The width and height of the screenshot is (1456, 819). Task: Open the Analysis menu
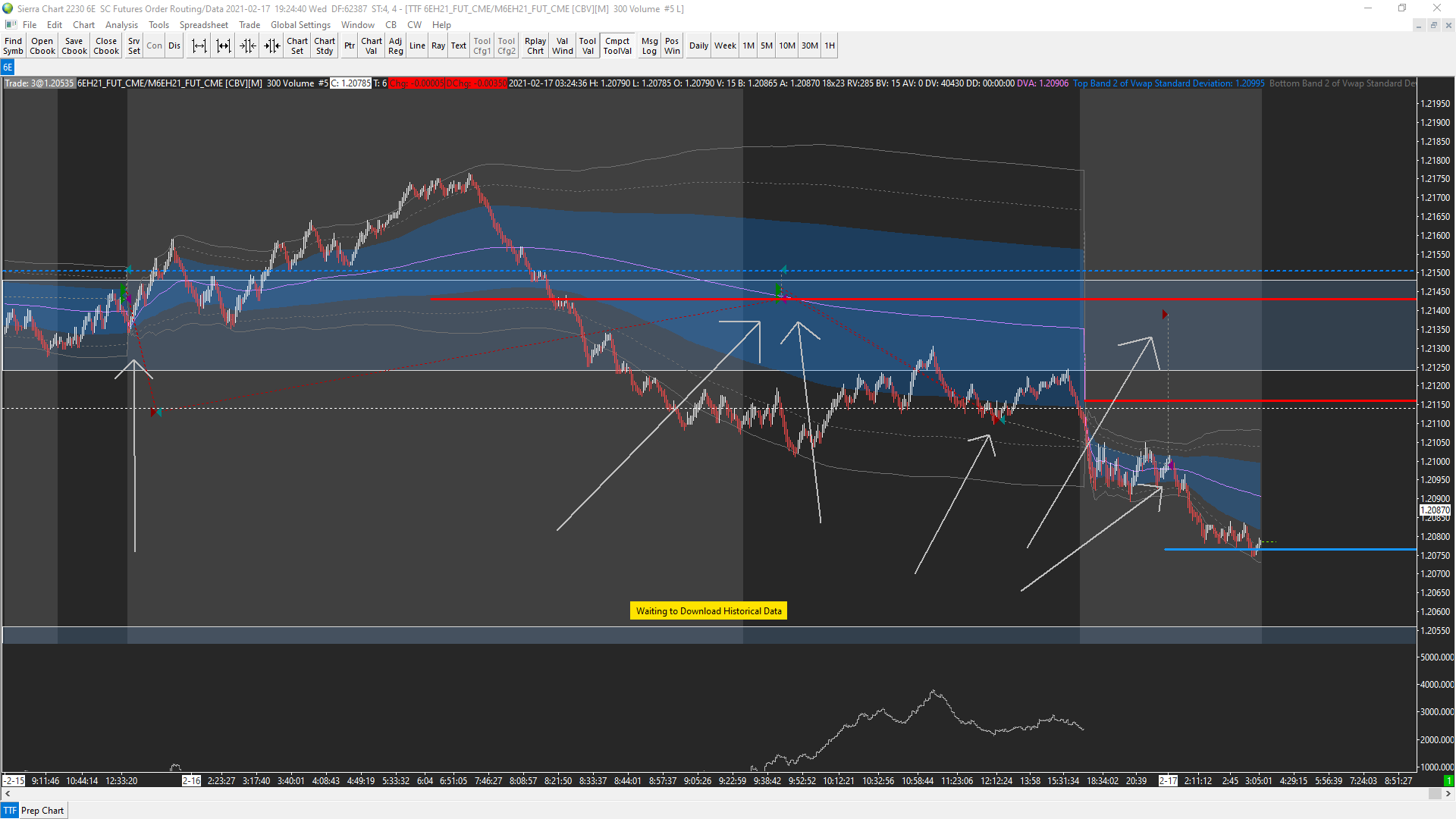tap(121, 25)
